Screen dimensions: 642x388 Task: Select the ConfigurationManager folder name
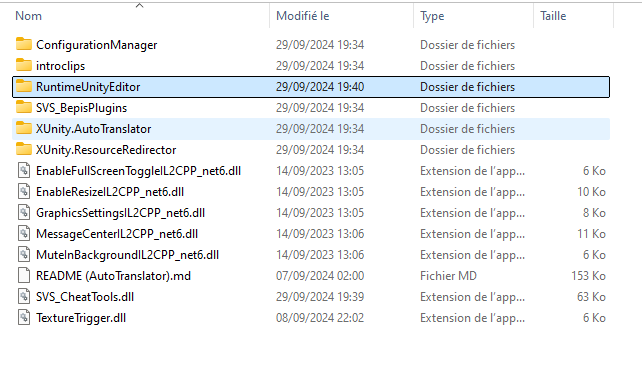click(97, 45)
